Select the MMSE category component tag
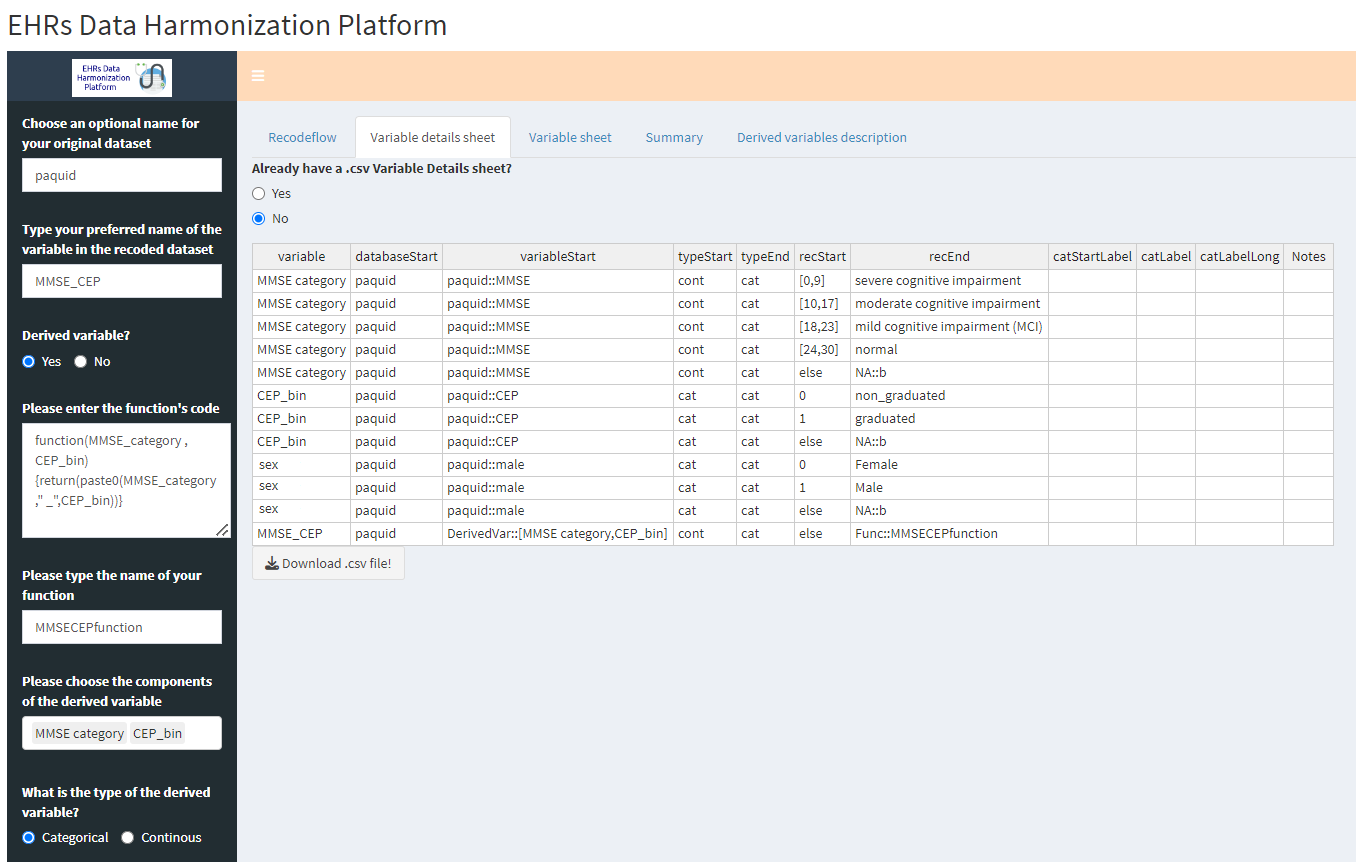The width and height of the screenshot is (1356, 862). [x=80, y=733]
